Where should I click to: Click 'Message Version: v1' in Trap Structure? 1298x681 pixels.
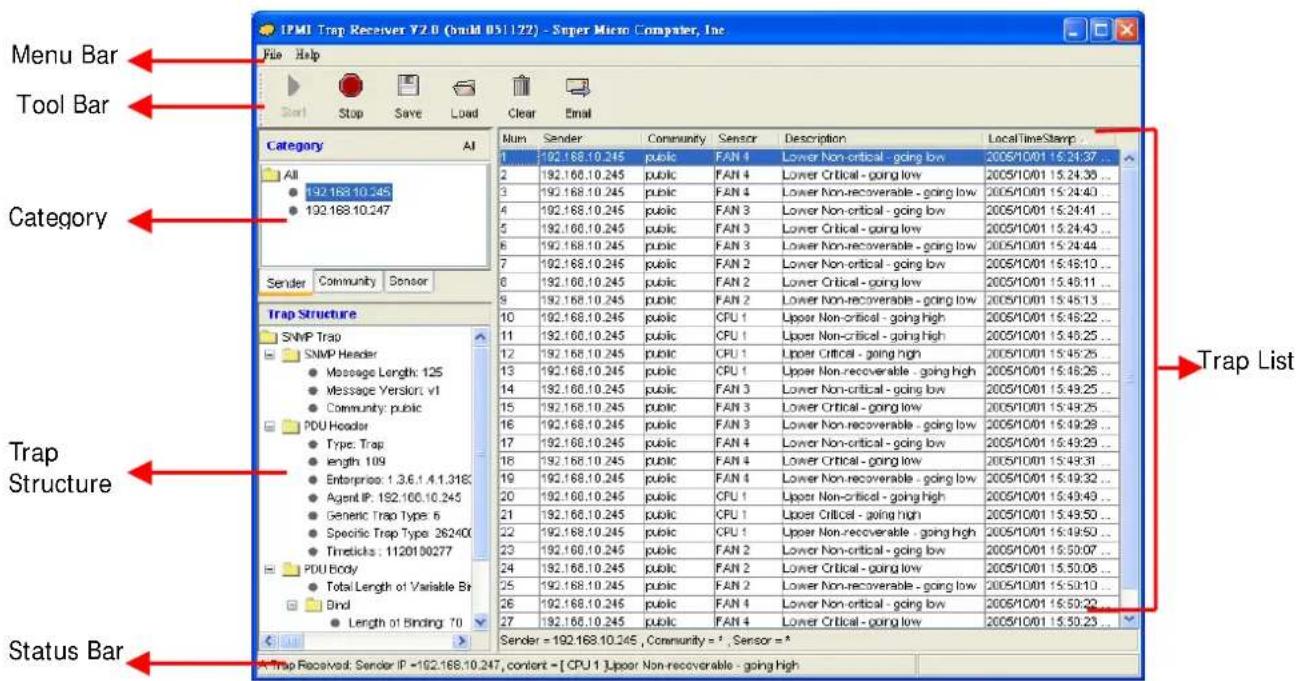pos(383,390)
